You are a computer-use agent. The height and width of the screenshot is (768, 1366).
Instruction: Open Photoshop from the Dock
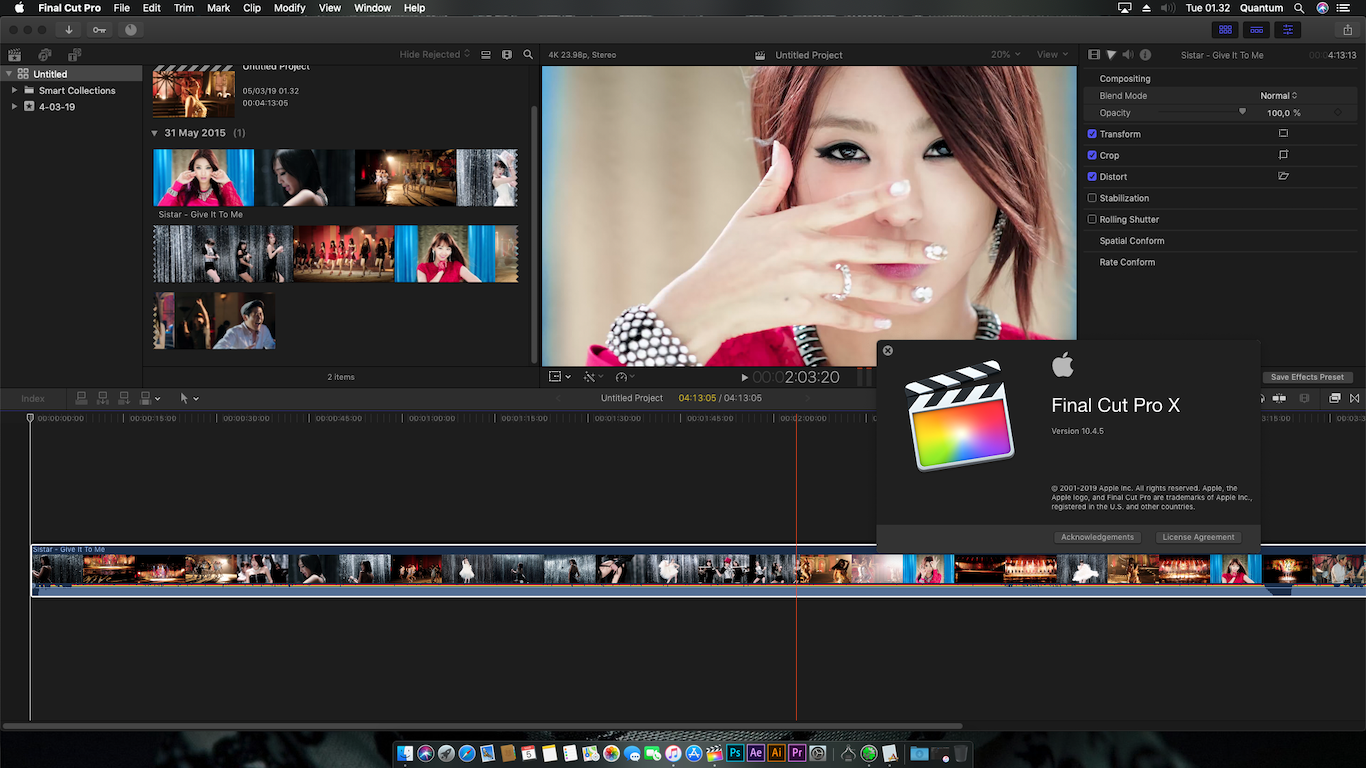tap(735, 753)
